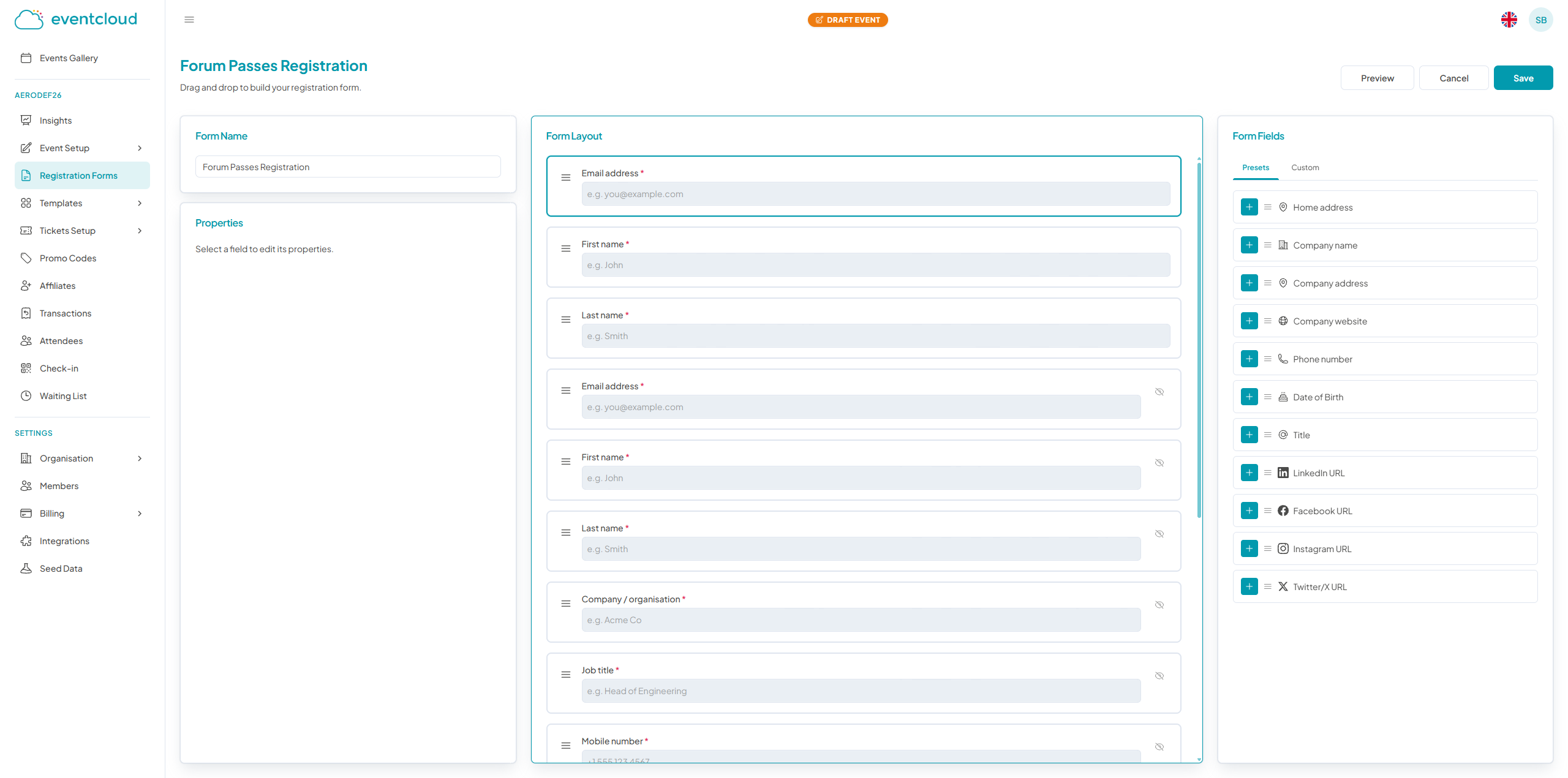This screenshot has height=778, width=1568.
Task: Add the Instagram URL preset field
Action: (x=1249, y=548)
